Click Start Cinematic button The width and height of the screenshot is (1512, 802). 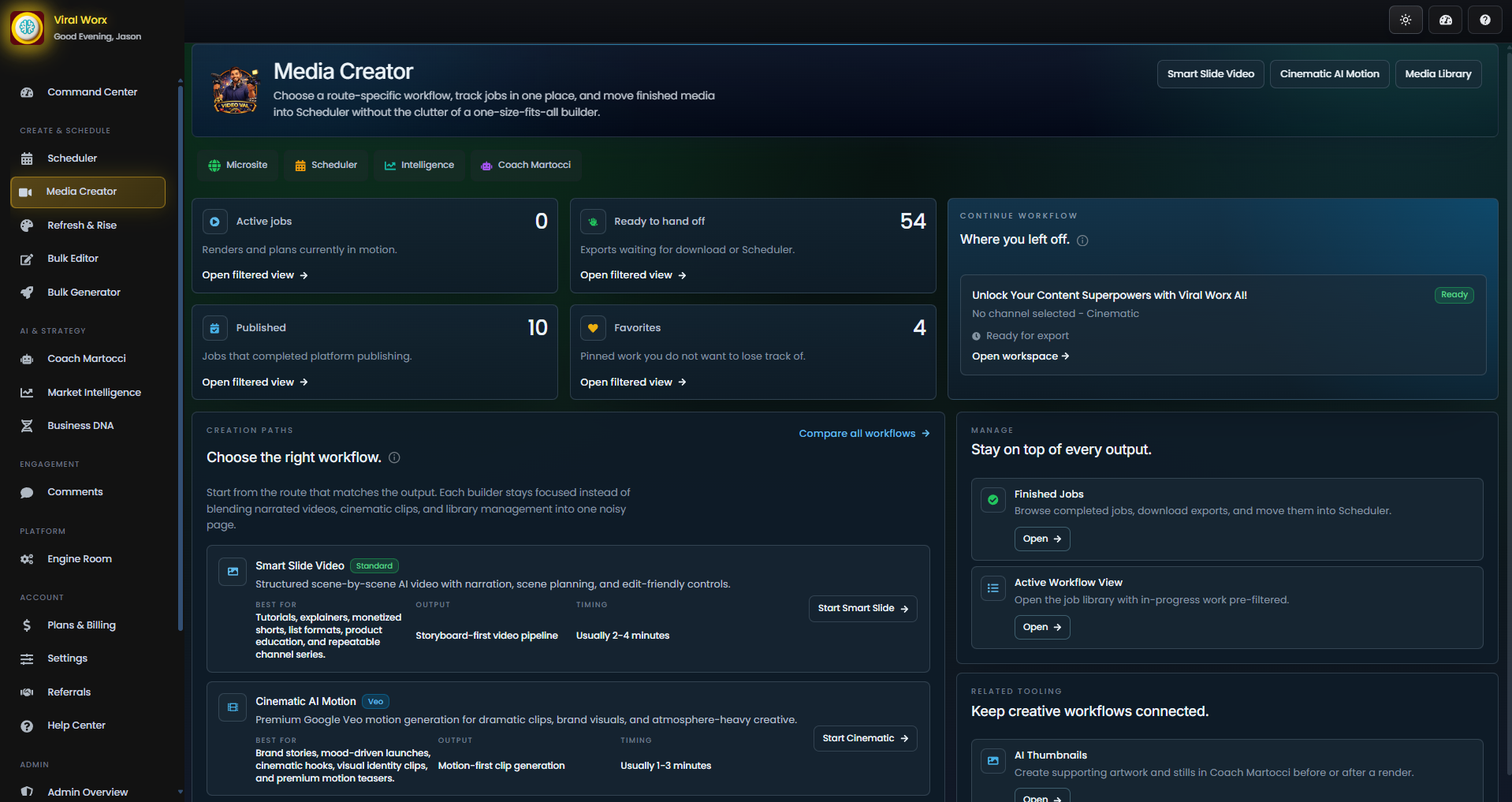tap(865, 739)
